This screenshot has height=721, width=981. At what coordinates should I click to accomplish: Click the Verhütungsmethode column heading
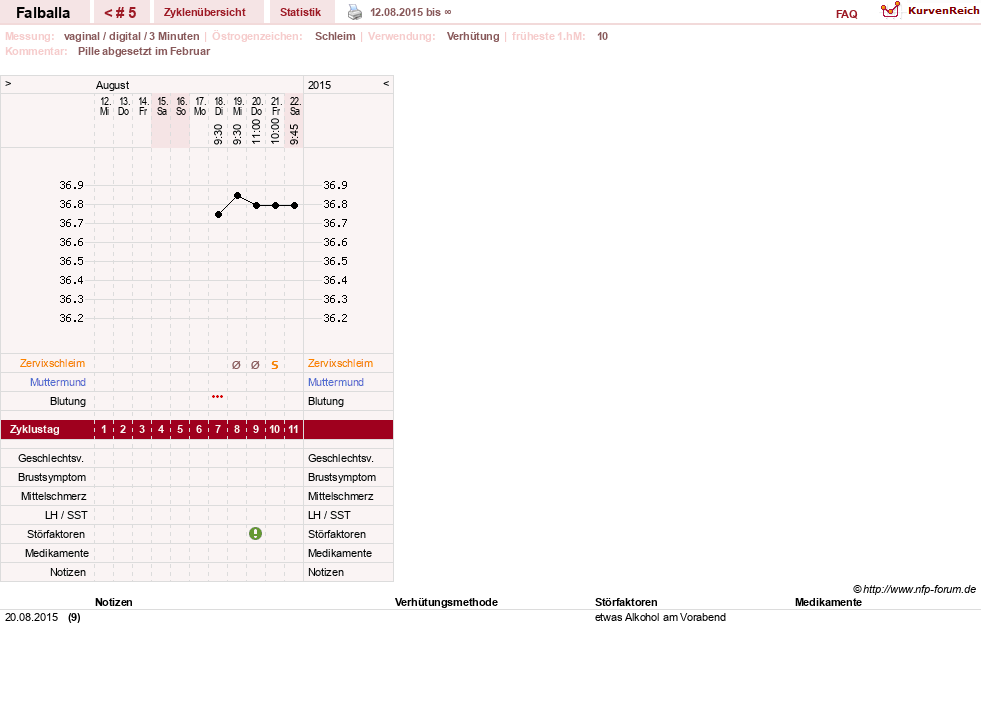point(446,602)
